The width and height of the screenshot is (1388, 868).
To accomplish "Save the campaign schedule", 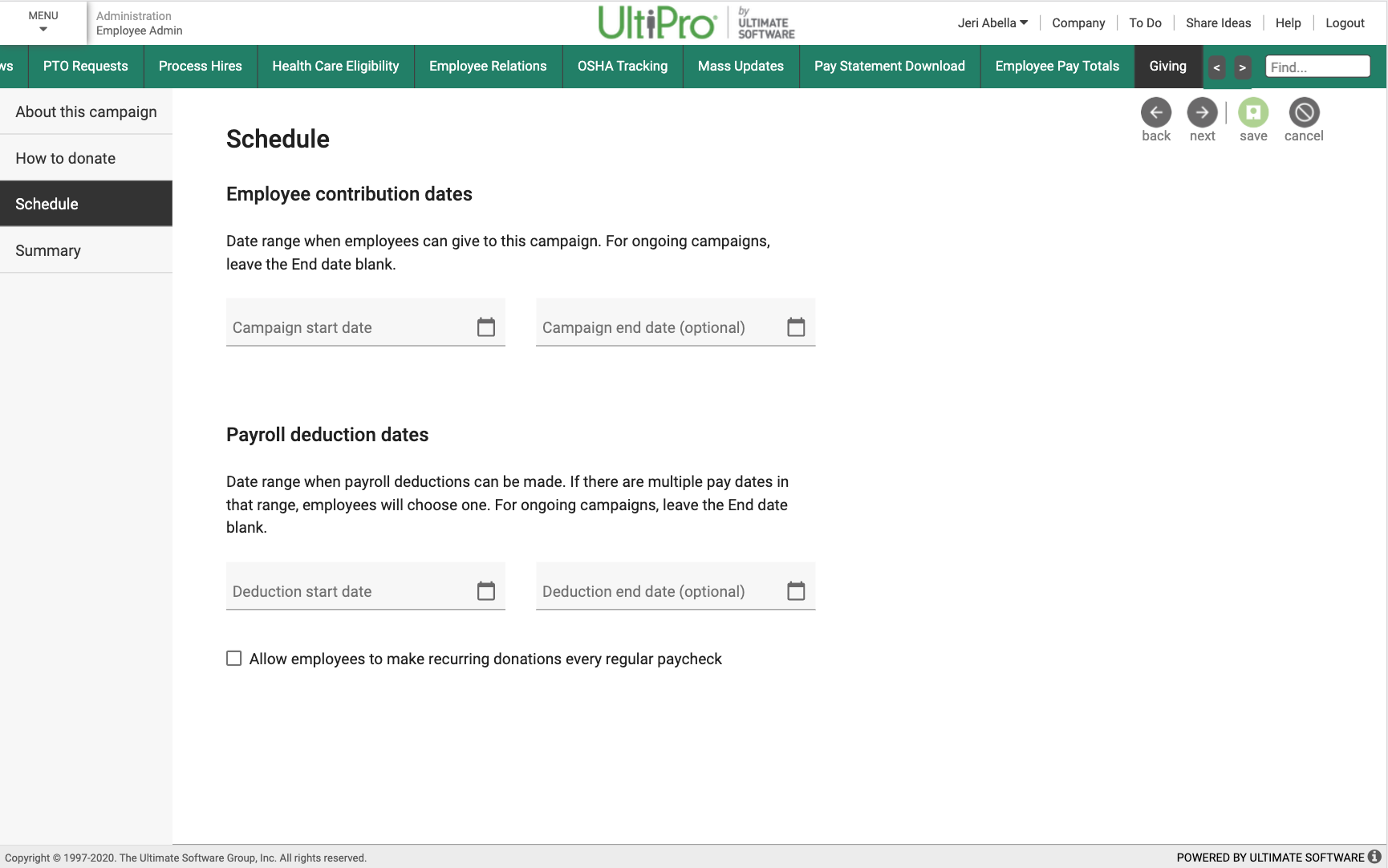I will click(x=1253, y=113).
